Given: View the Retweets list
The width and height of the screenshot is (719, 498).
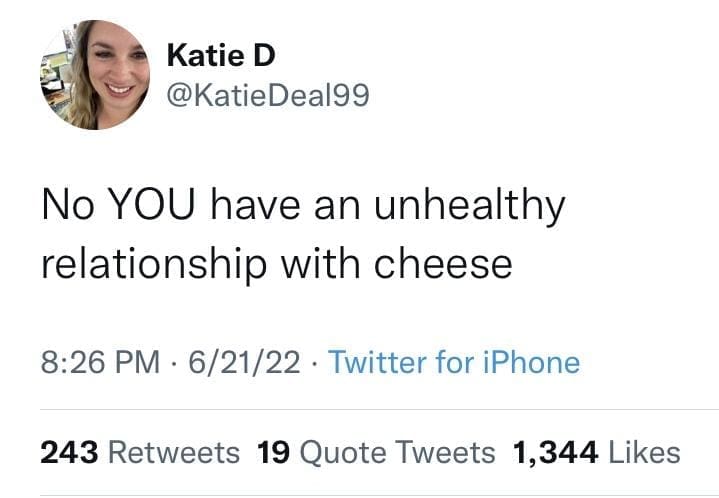Looking at the screenshot, I should pos(172,452).
